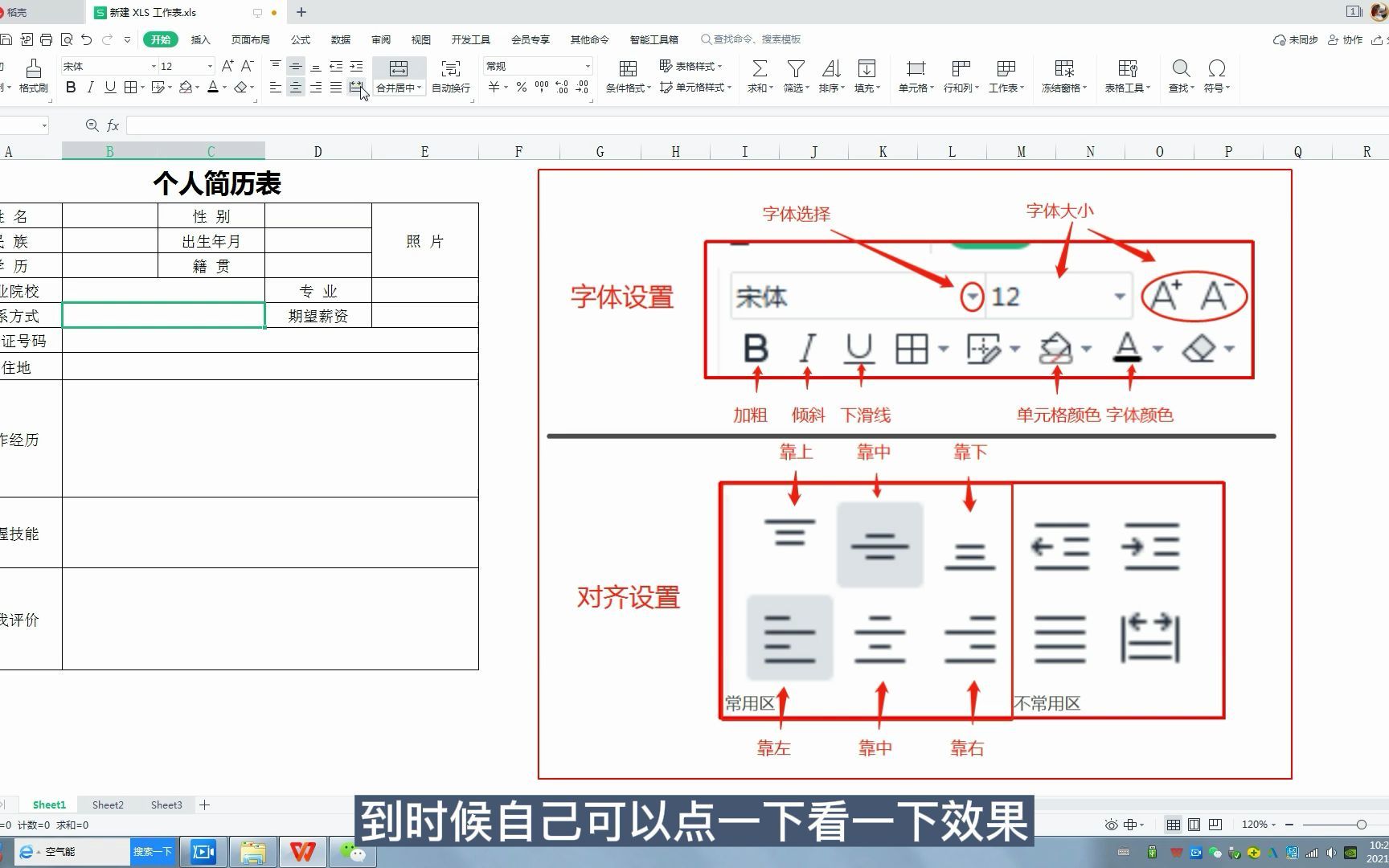Click the Format Painter brush icon
The image size is (1389, 868).
coord(33,68)
